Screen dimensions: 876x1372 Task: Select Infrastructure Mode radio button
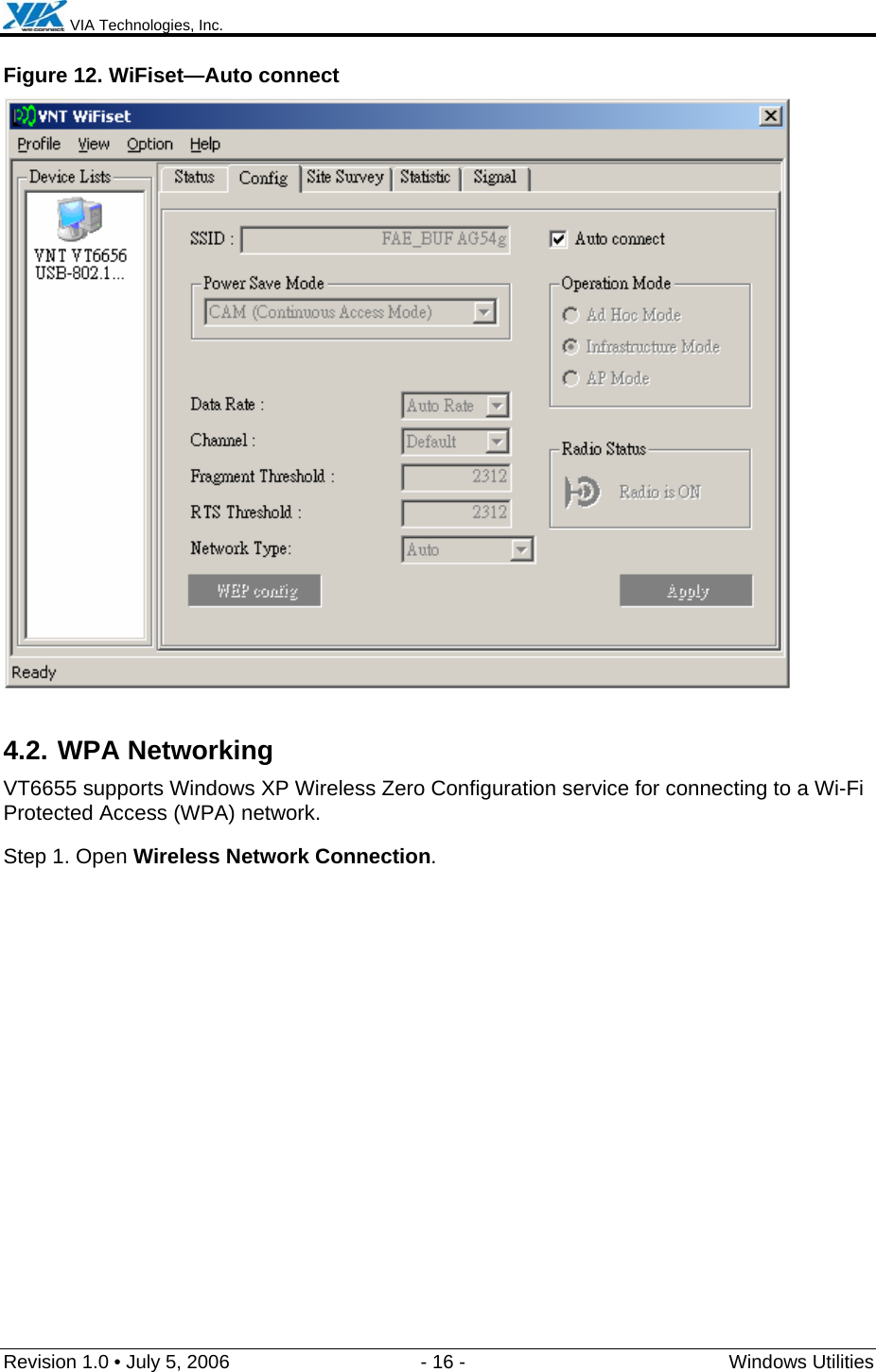point(570,347)
